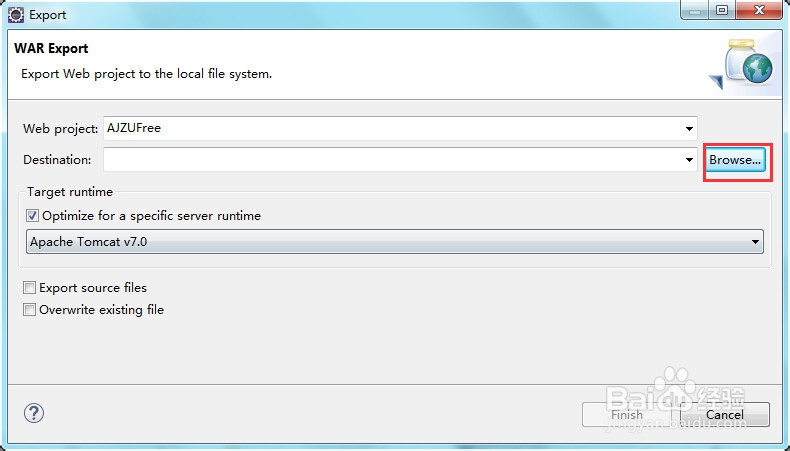Screen dimensions: 790x451
Task: Click the Cancel button
Action: point(725,414)
